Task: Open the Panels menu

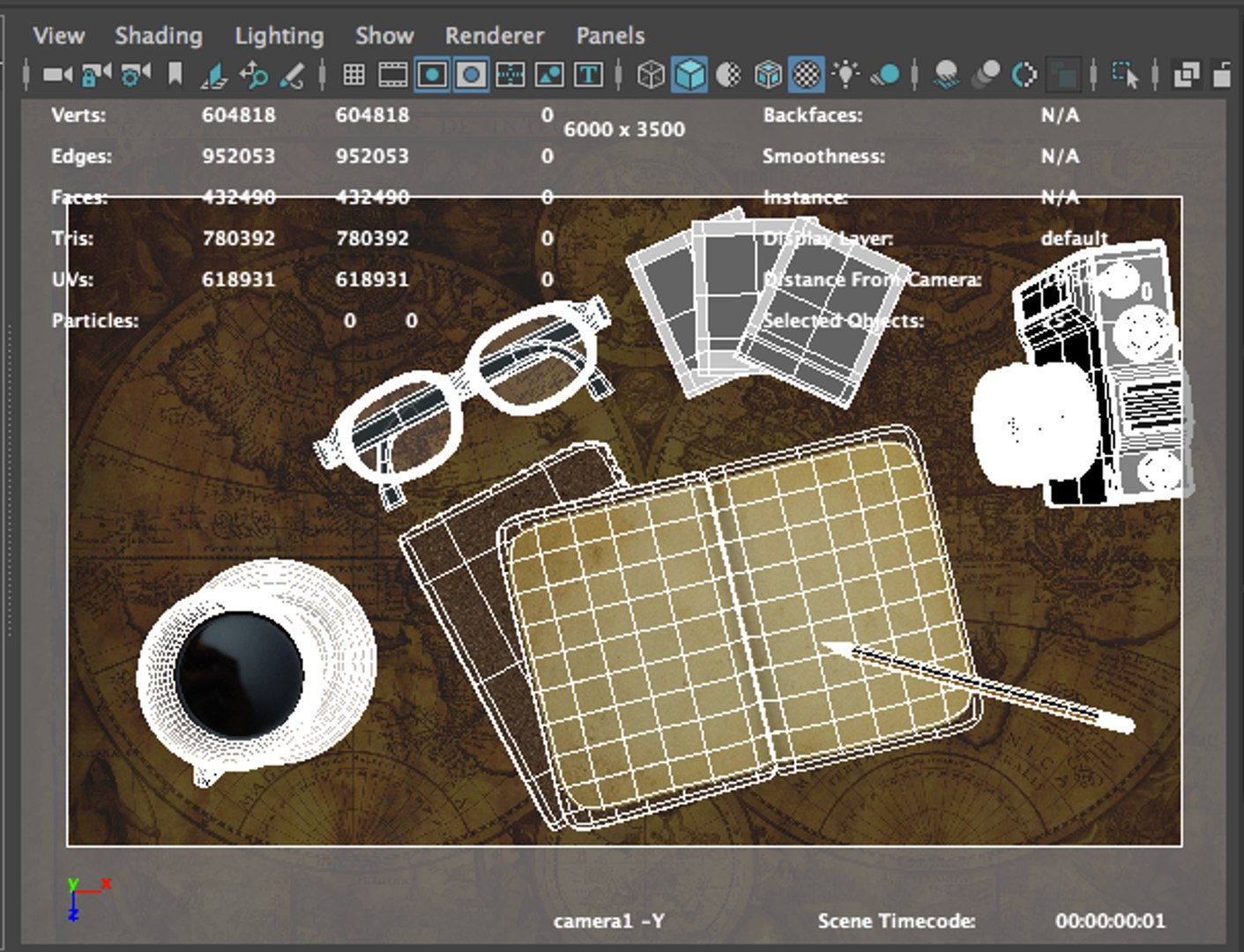Action: (x=610, y=35)
